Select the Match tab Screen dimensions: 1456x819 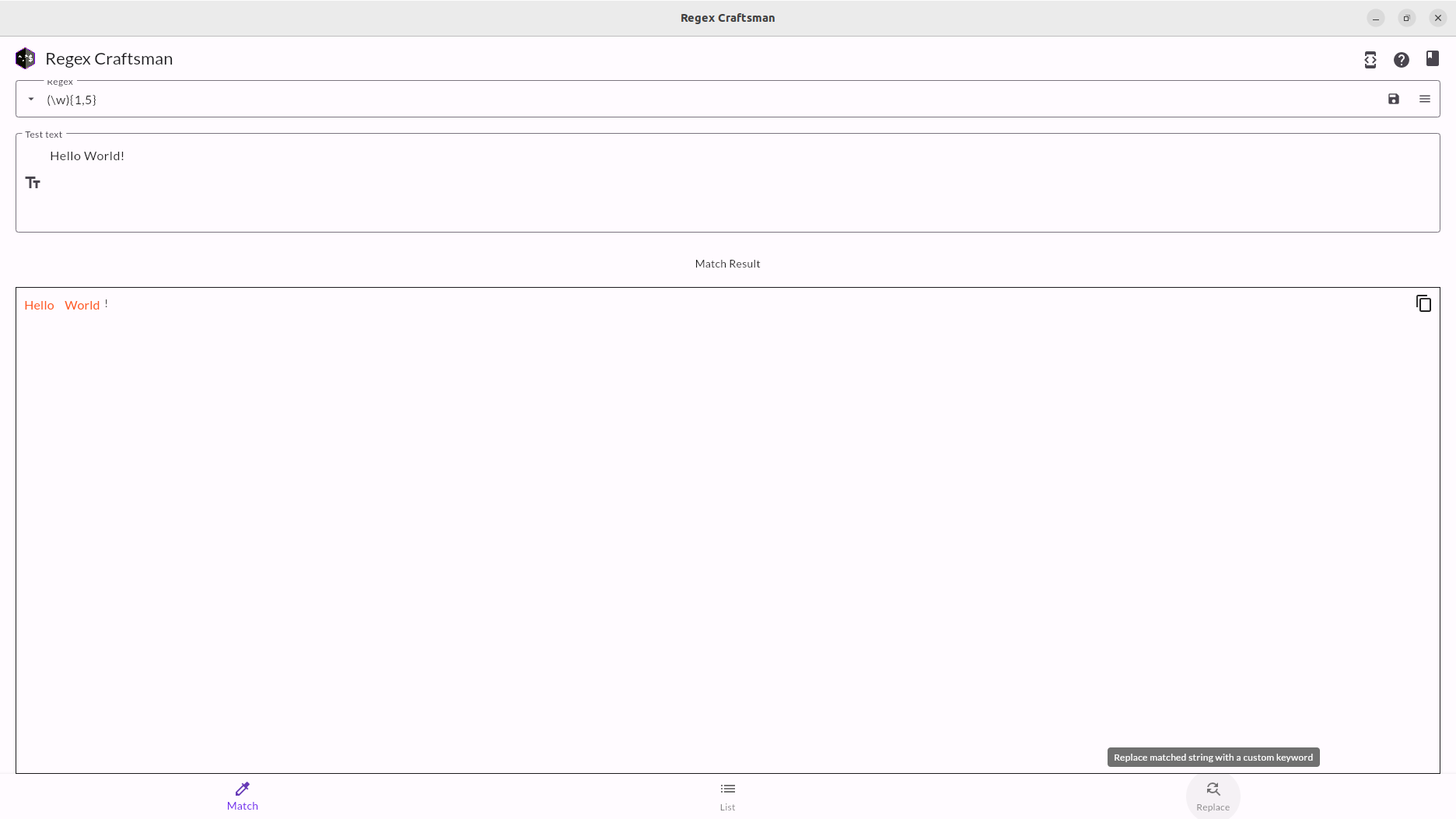[x=242, y=795]
